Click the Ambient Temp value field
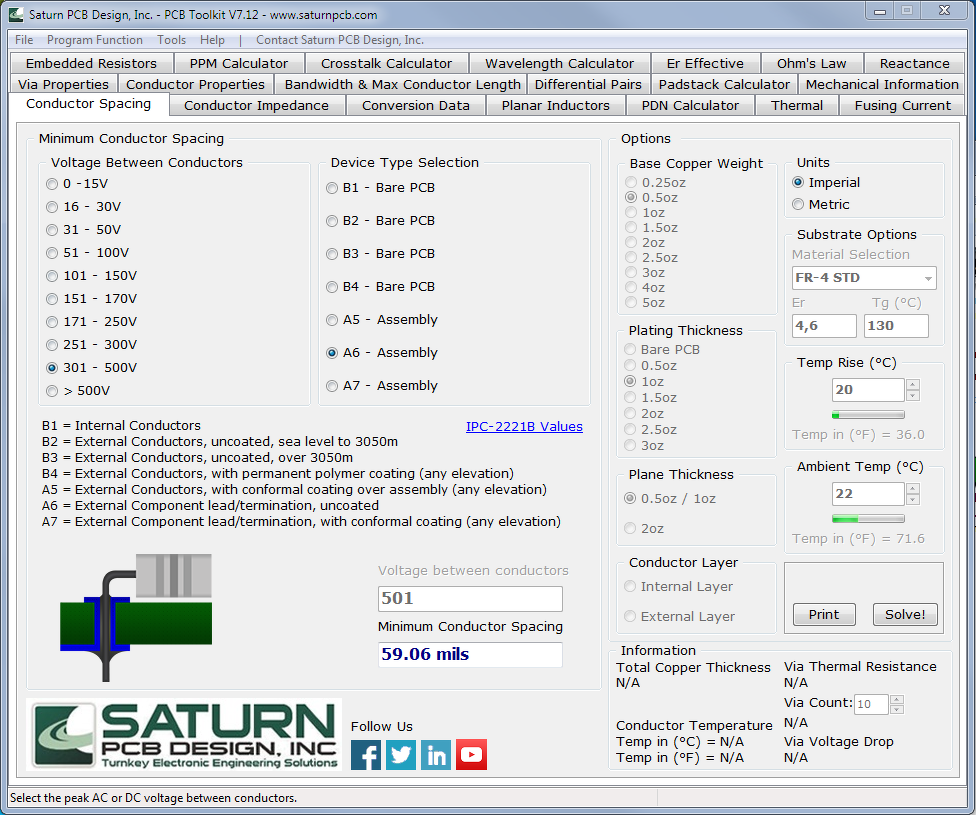The image size is (976, 815). (x=868, y=494)
